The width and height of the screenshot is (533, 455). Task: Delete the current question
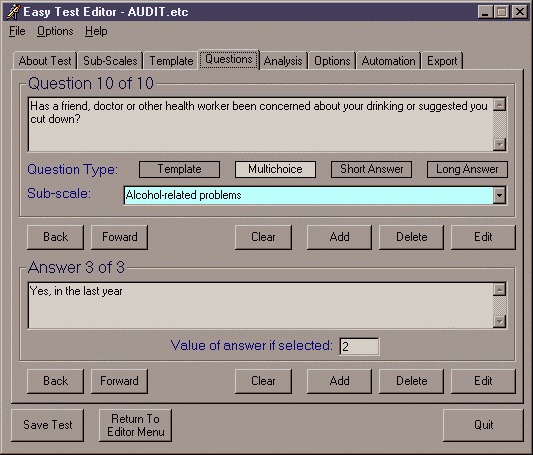click(x=411, y=237)
